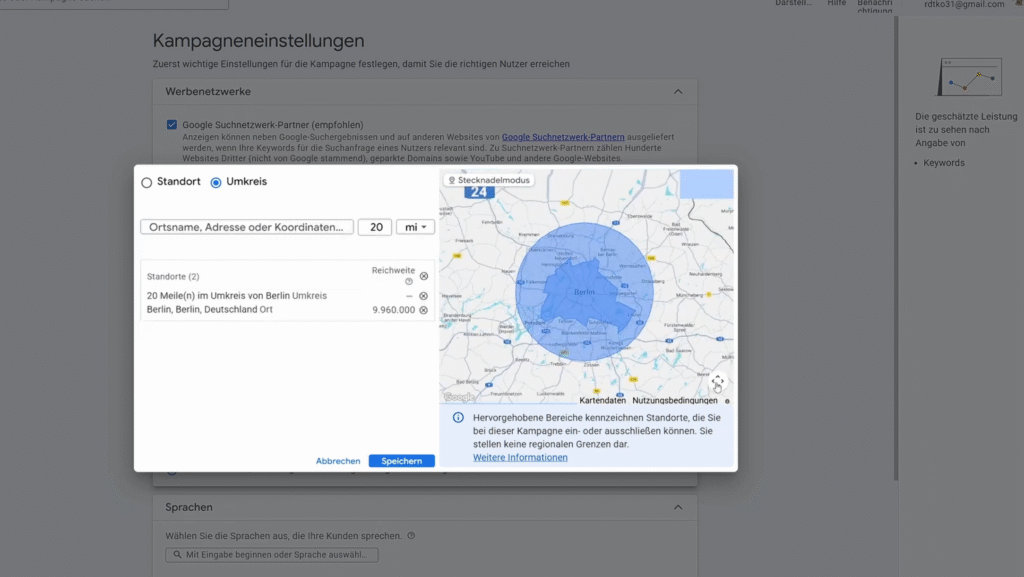Click the page vertical scrollbar
Viewport: 1024px width, 577px height.
point(896,248)
